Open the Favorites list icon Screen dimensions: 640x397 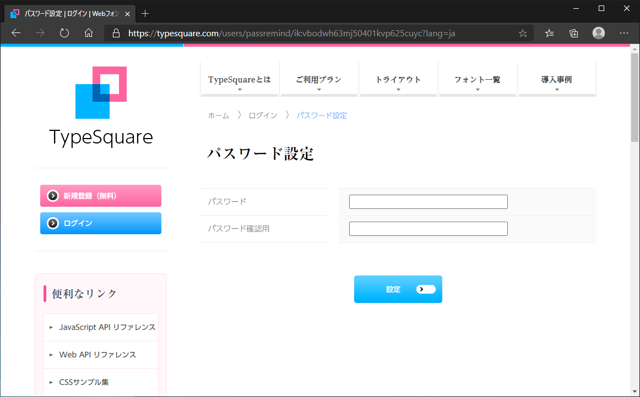549,33
